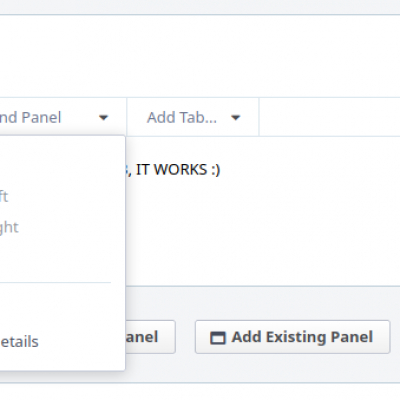Click the Add Tab... label text
400x400 pixels.
pyautogui.click(x=182, y=117)
